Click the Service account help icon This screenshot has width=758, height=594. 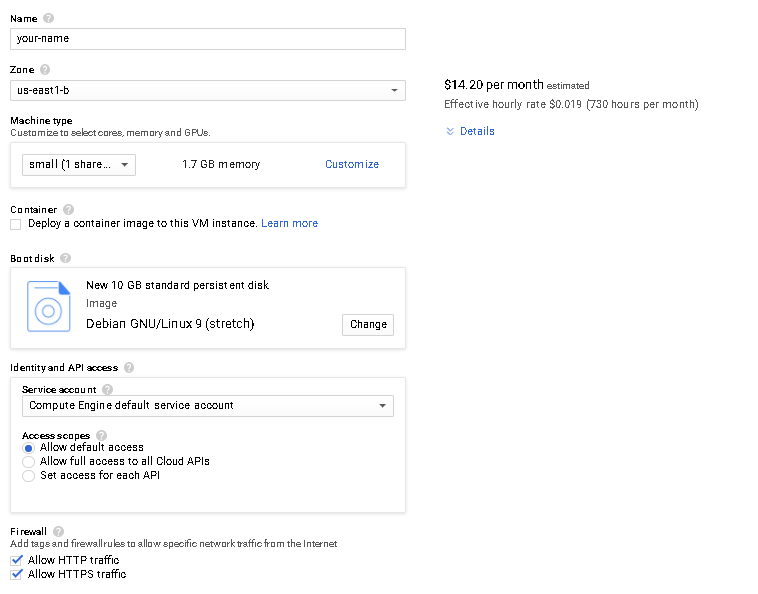click(x=107, y=389)
